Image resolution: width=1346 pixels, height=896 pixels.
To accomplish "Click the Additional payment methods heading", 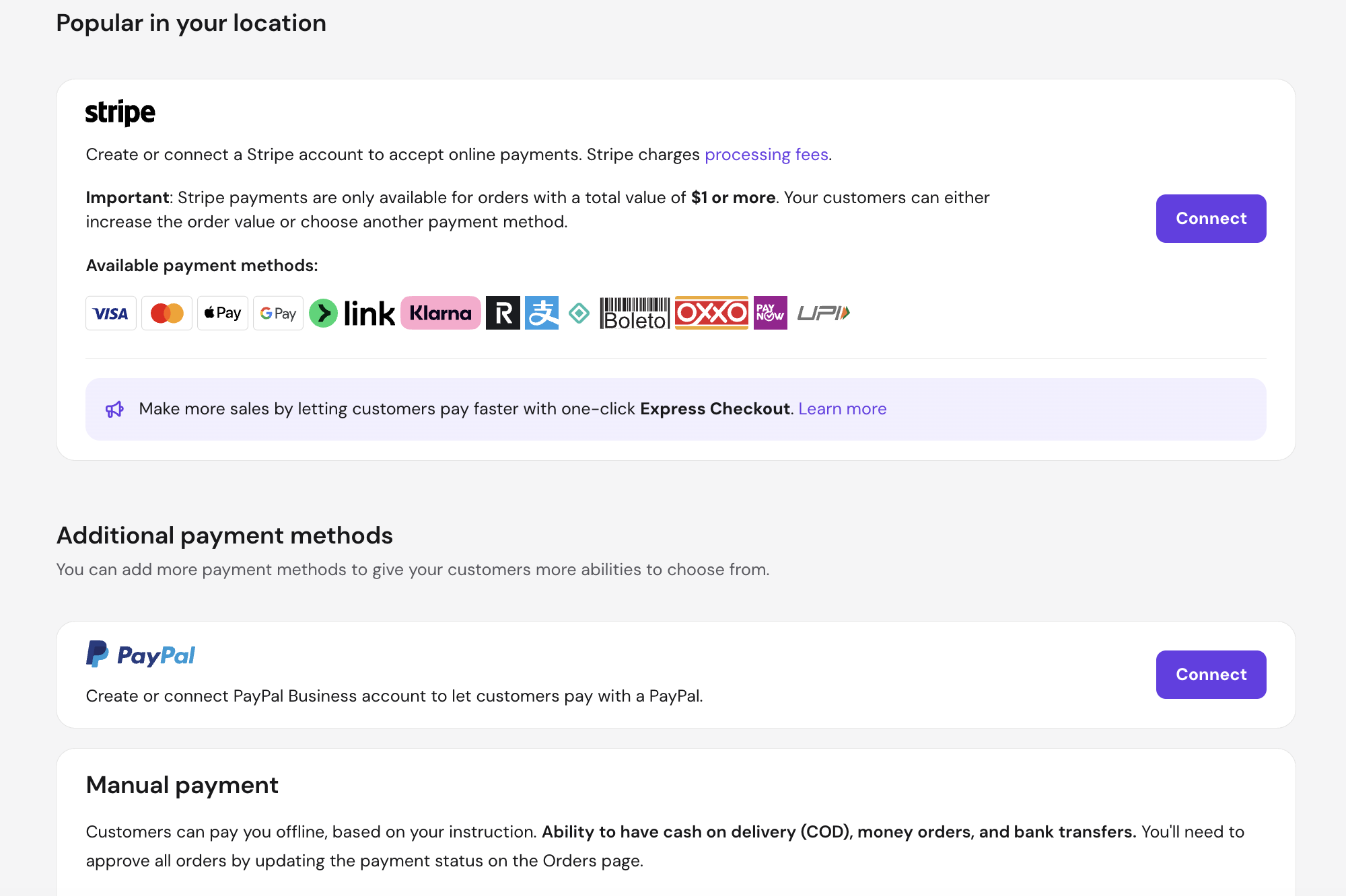I will [225, 536].
